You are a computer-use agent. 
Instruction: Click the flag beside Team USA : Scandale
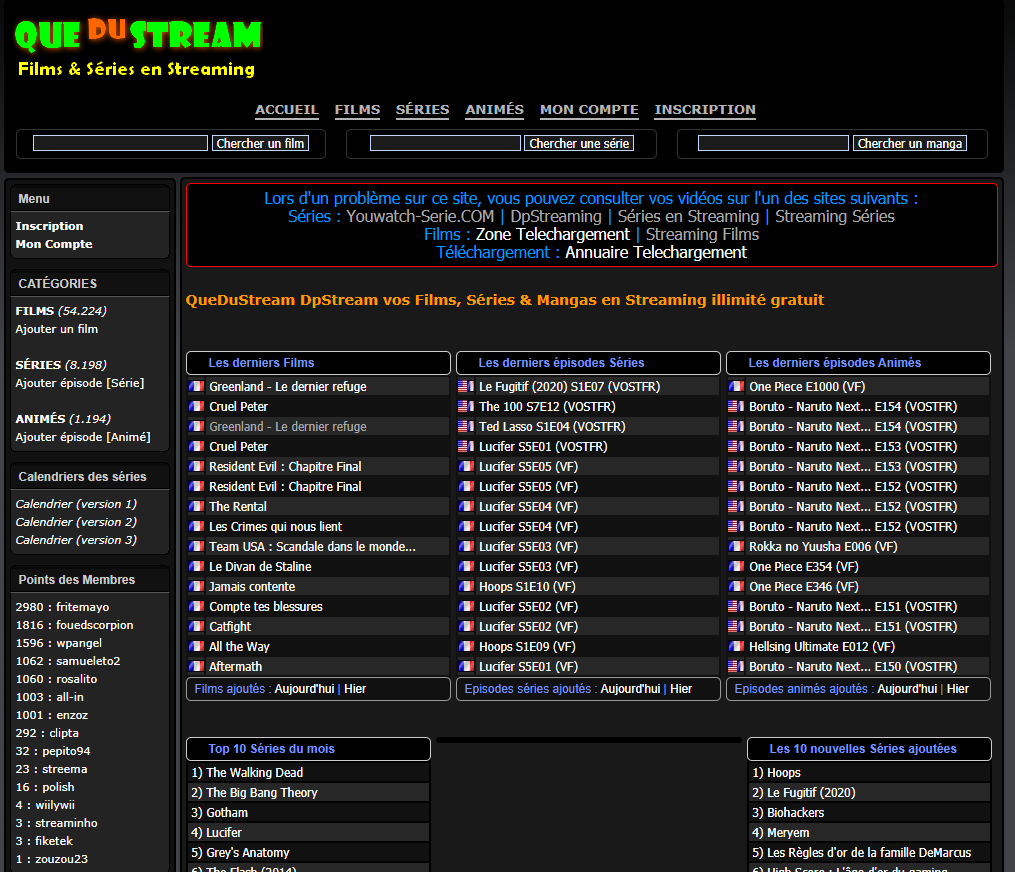(197, 546)
